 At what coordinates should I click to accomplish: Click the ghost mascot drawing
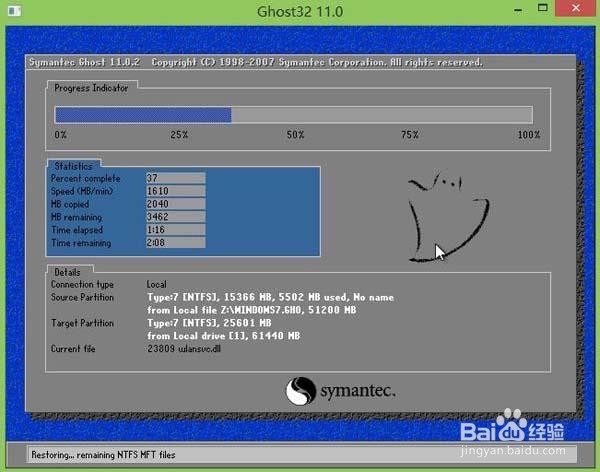(448, 216)
